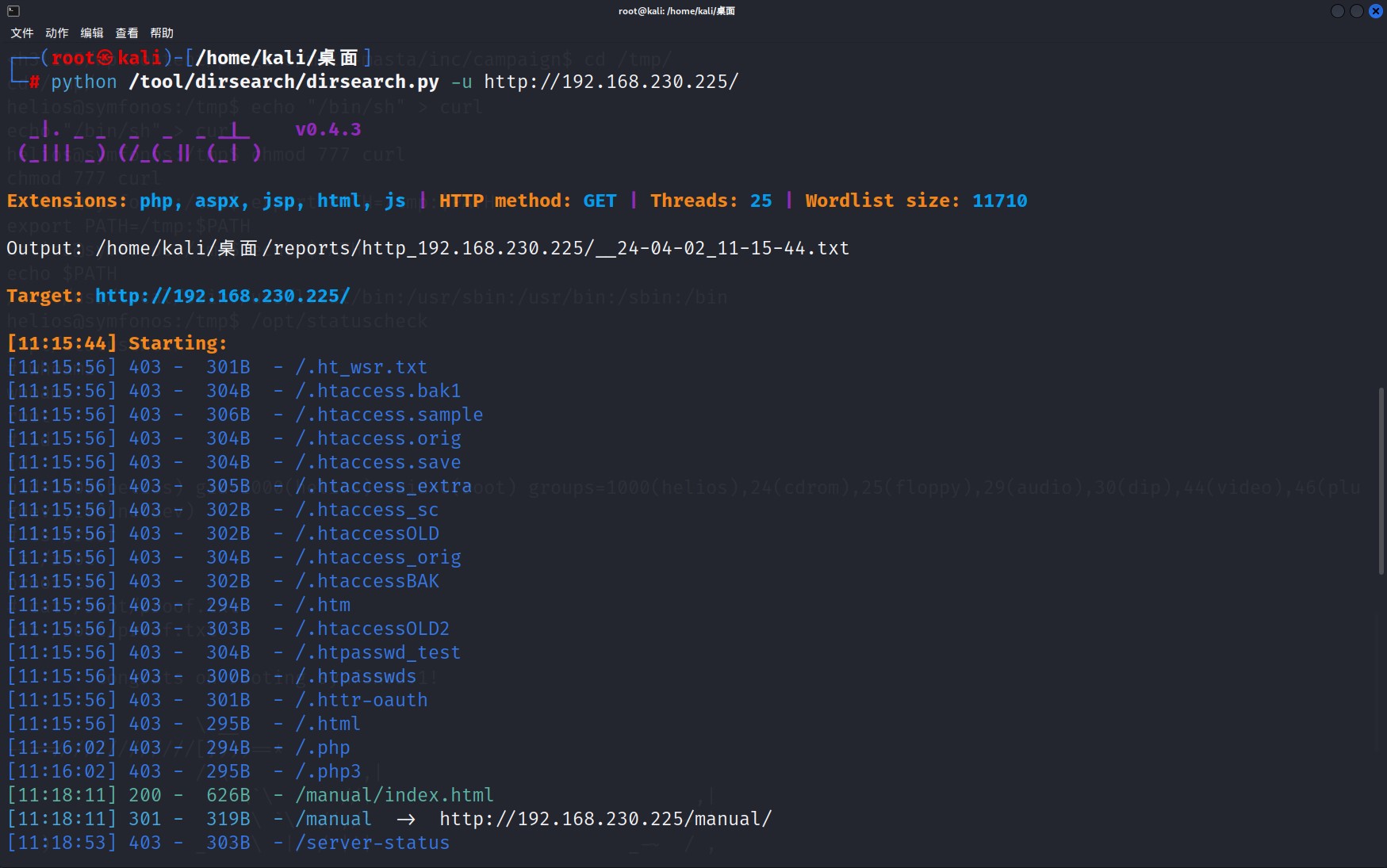Click the Extensions label text

(67, 201)
